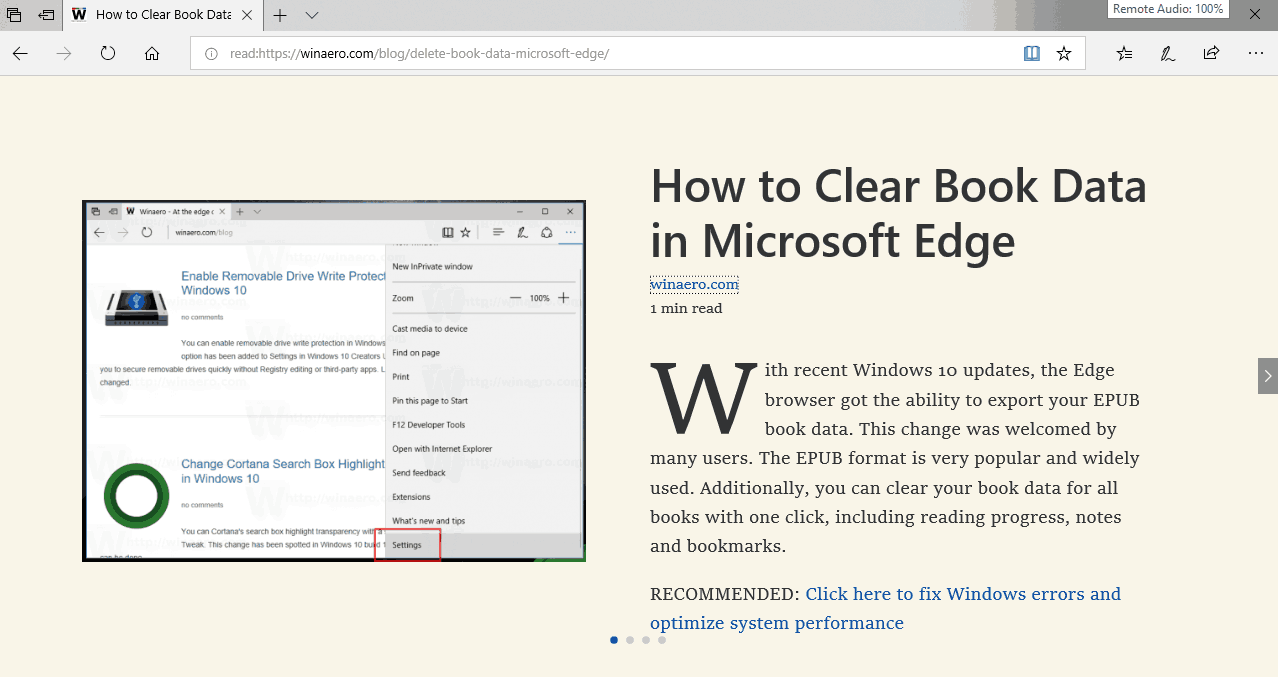Follow the 'Click here to fix Windows errors' link
Image resolution: width=1278 pixels, height=677 pixels.
[885, 608]
